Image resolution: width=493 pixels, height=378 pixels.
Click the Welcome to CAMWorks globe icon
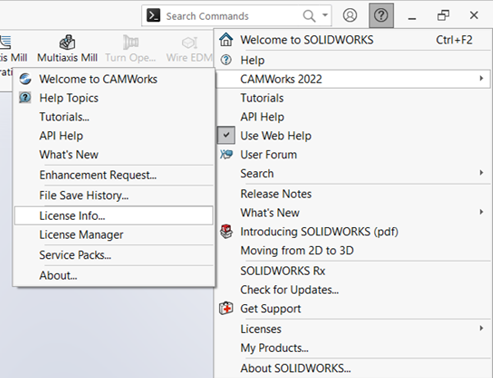click(25, 79)
